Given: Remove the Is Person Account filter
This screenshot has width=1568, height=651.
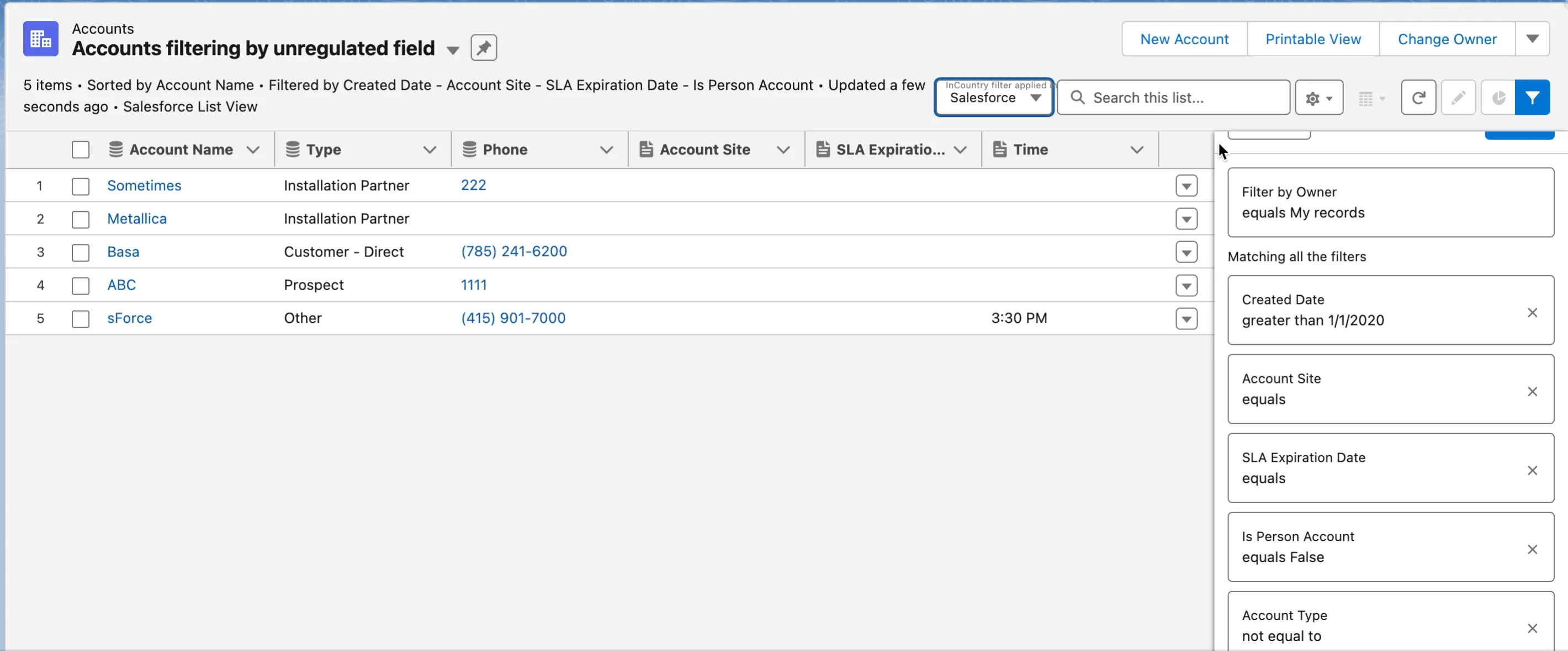Looking at the screenshot, I should 1532,549.
